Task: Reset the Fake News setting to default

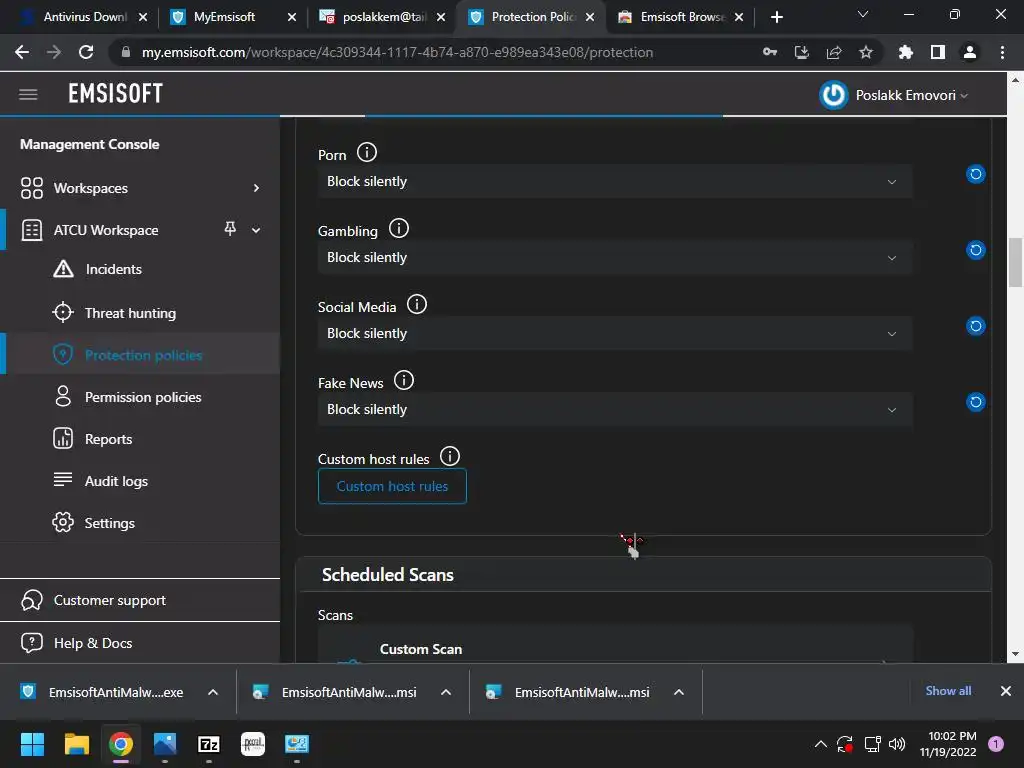Action: [x=976, y=402]
